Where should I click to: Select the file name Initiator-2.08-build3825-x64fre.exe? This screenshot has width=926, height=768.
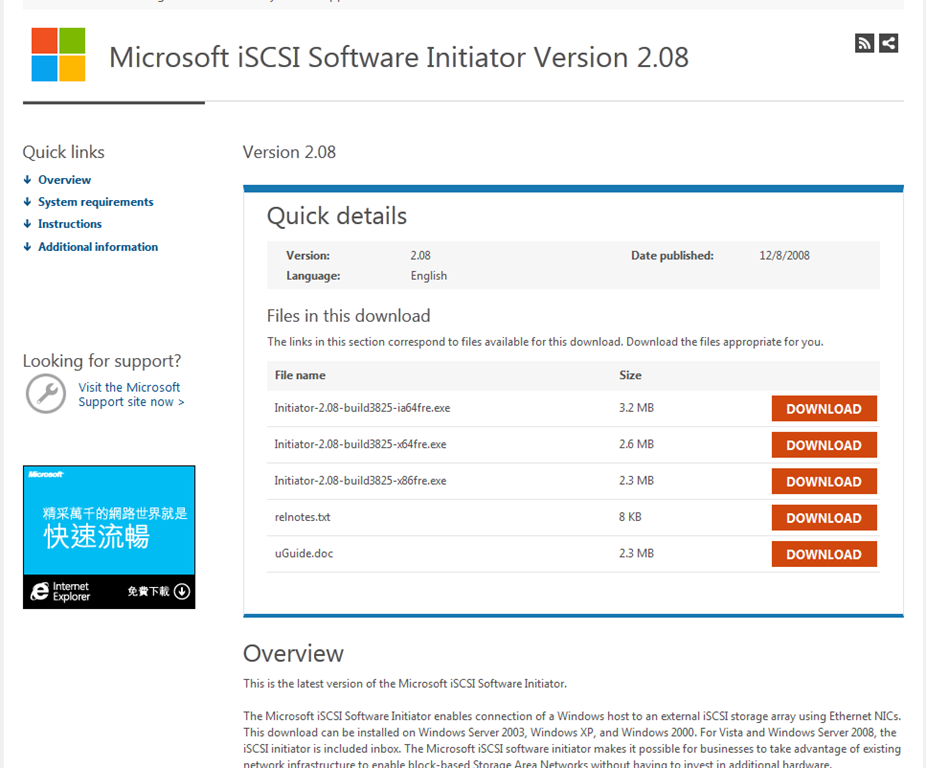pos(360,444)
